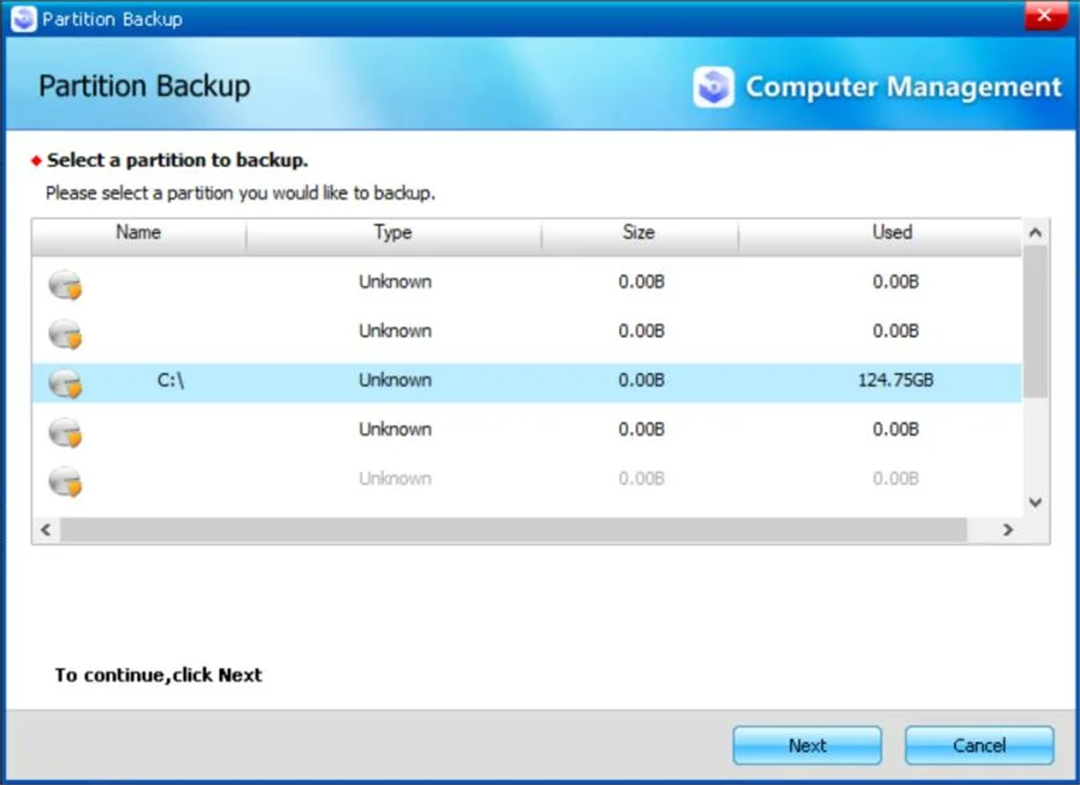1080x785 pixels.
Task: Select the 124.75GB used value cell
Action: [x=895, y=381]
